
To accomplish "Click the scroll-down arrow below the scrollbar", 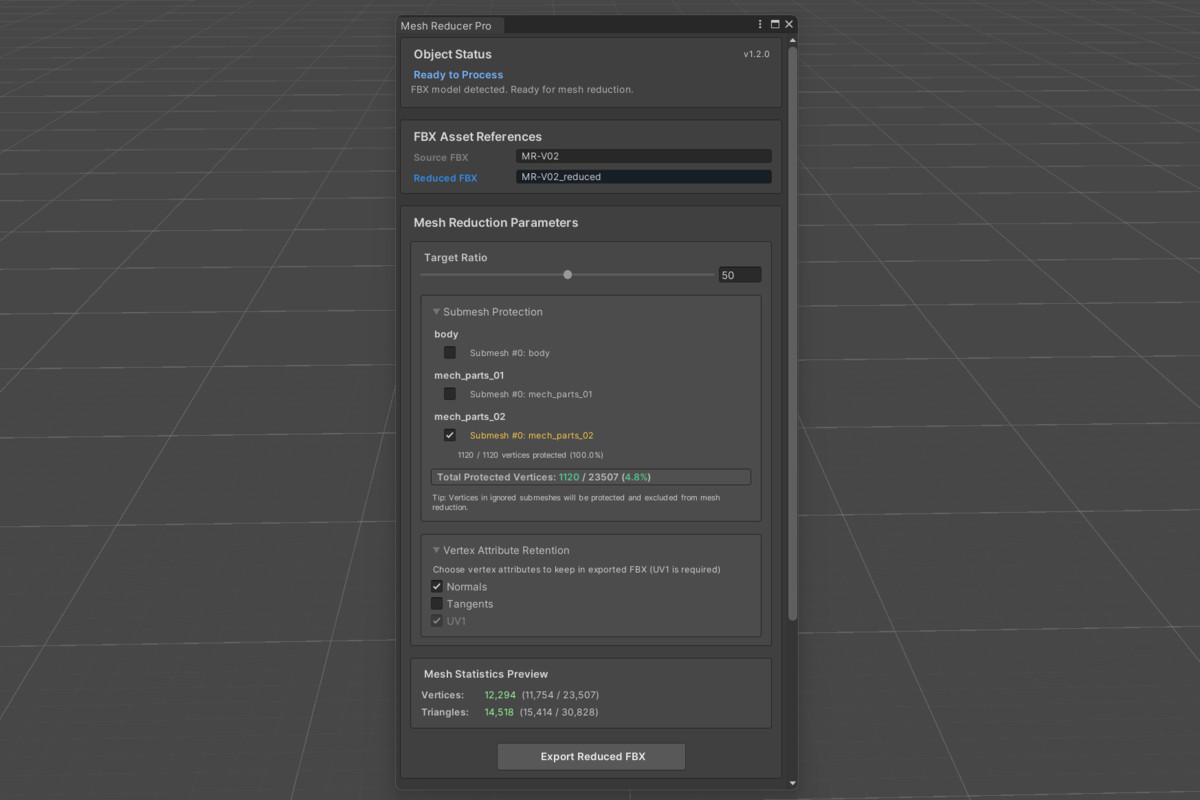I will [793, 783].
